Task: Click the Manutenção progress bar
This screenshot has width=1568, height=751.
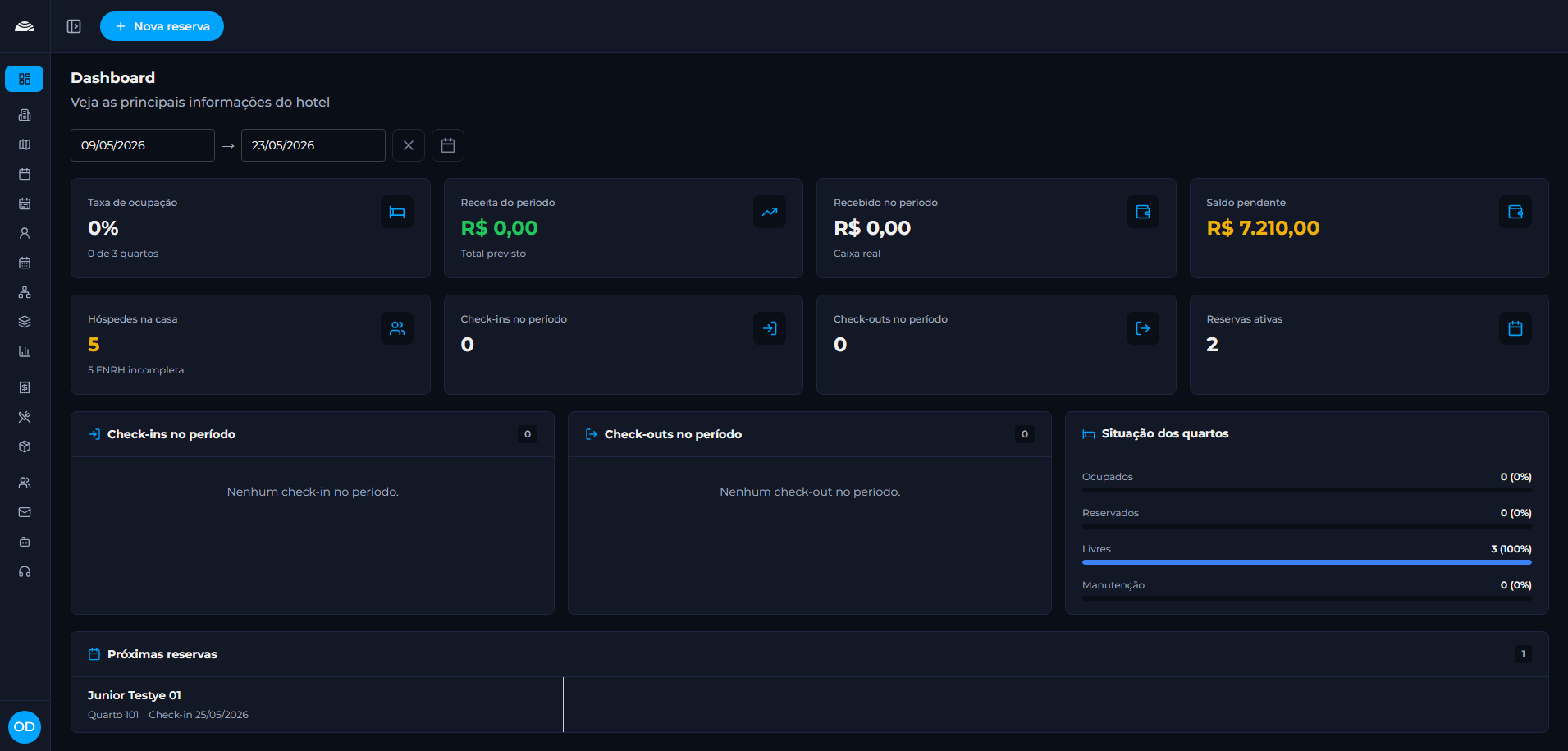Action: 1306,598
